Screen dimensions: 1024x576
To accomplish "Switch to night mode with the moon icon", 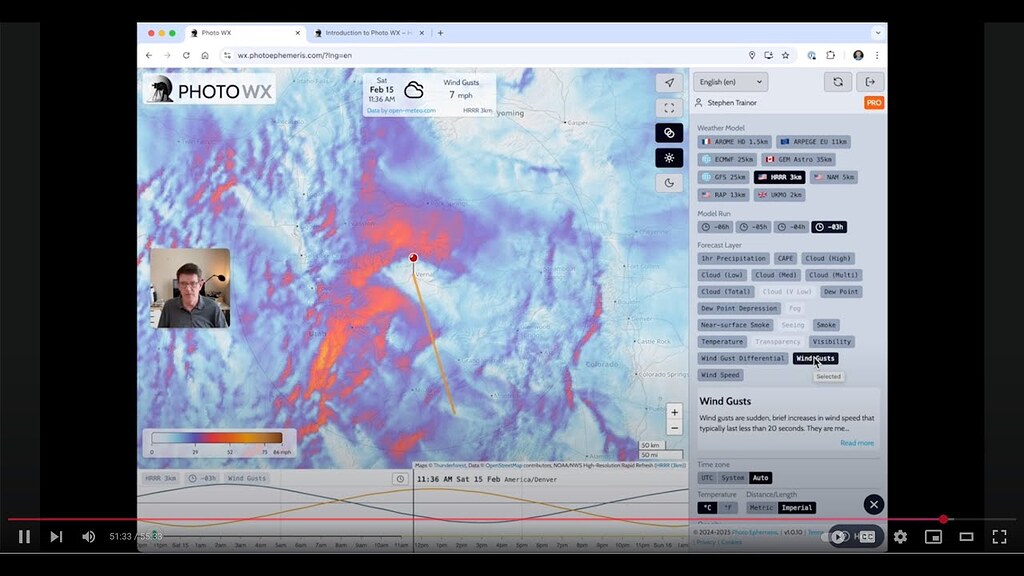I will (x=668, y=183).
